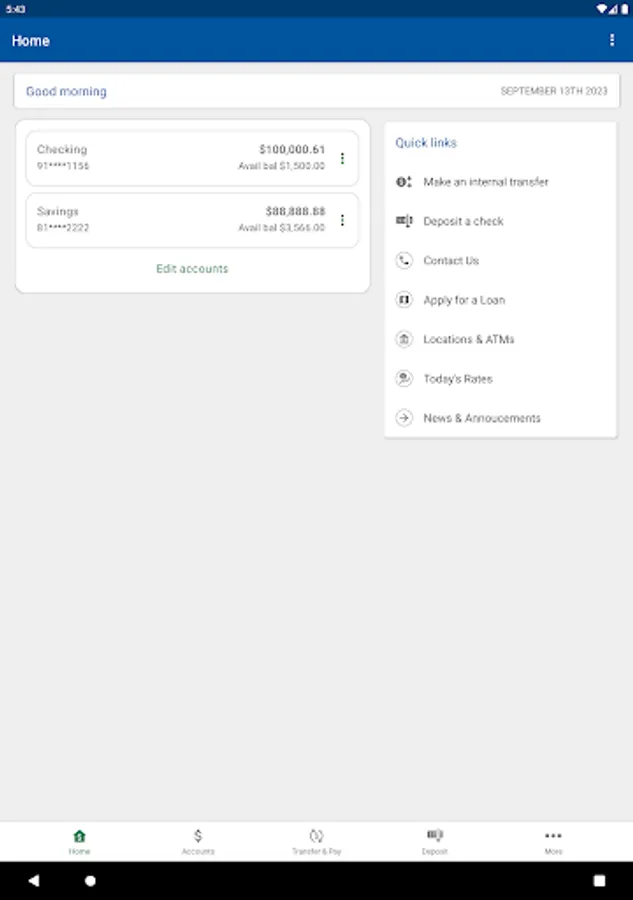Image resolution: width=633 pixels, height=900 pixels.
Task: Tap the Contact Us phone icon
Action: (x=404, y=261)
